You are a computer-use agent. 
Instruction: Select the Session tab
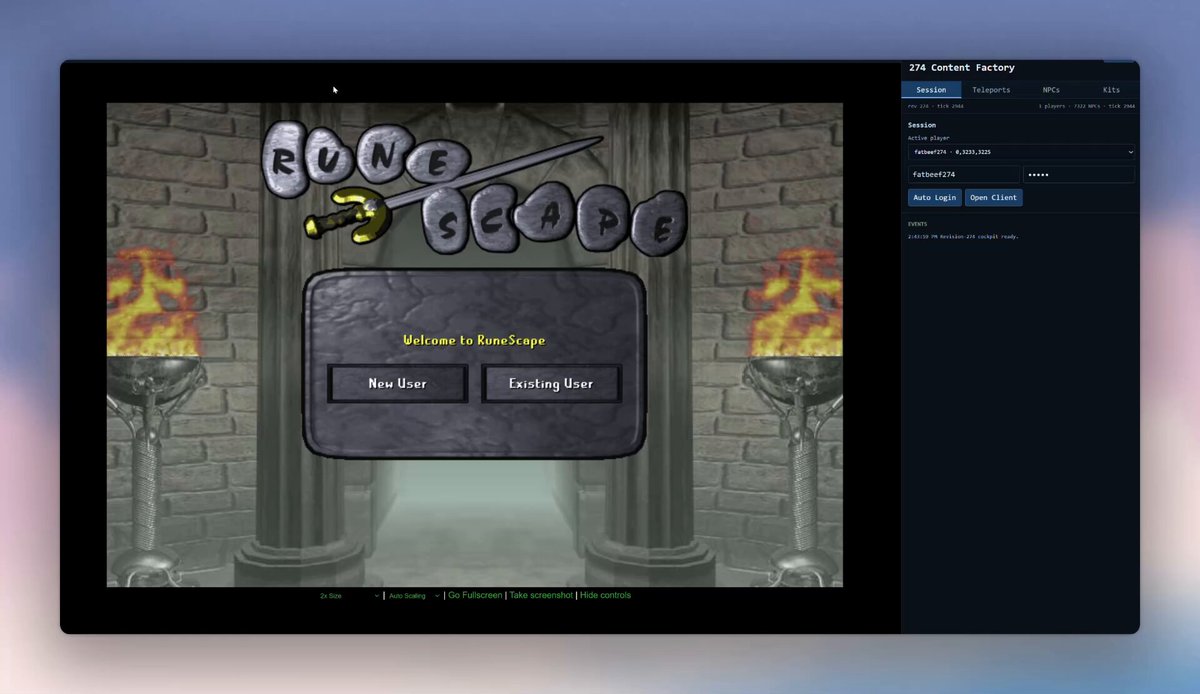click(x=931, y=90)
